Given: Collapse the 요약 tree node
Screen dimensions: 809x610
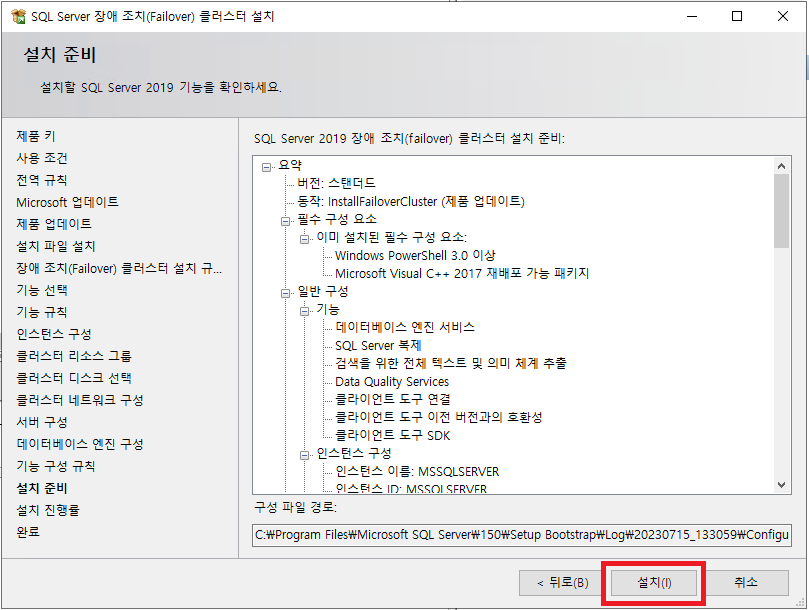Looking at the screenshot, I should point(267,167).
